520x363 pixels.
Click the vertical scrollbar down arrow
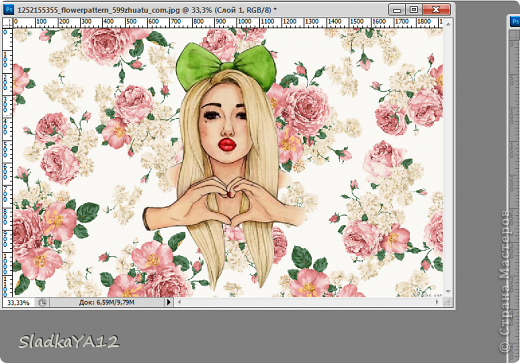pos(448,291)
